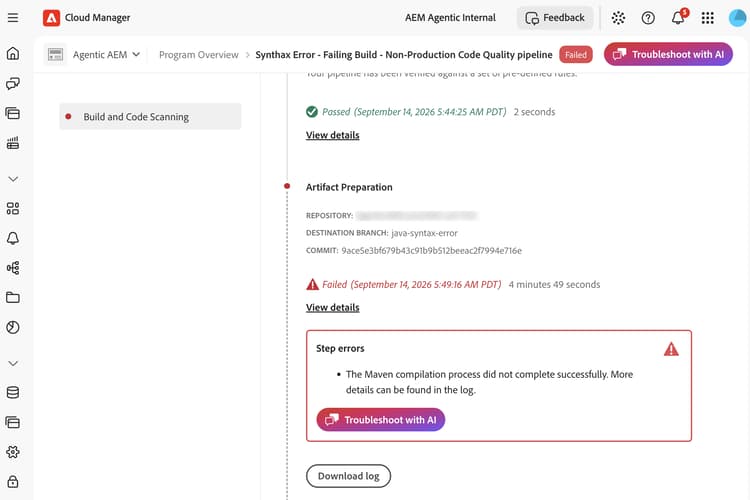This screenshot has width=750, height=500.
Task: Open the round icon below the sidebar folder
Action: [x=13, y=327]
